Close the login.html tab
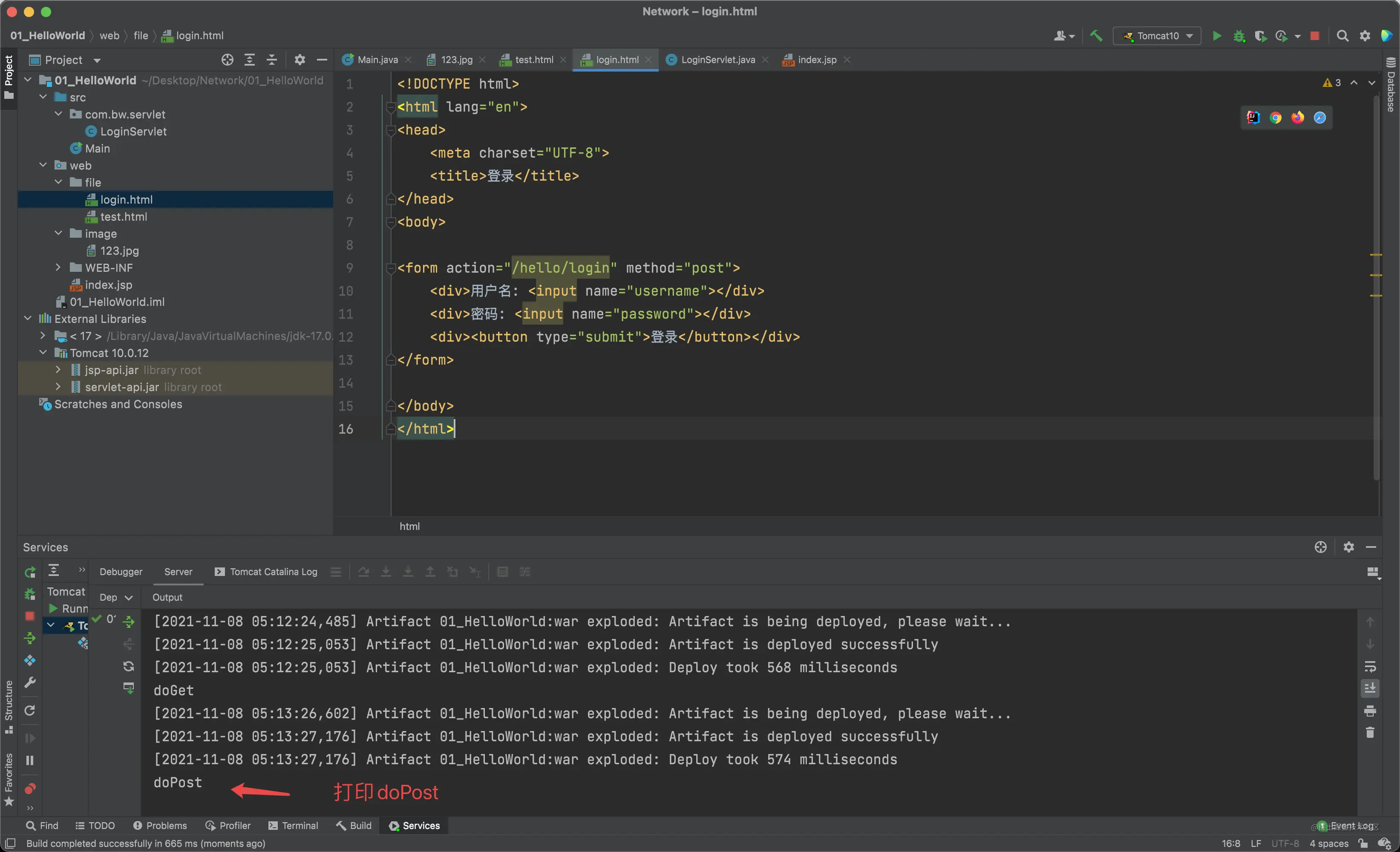Viewport: 1400px width, 852px height. click(x=648, y=60)
